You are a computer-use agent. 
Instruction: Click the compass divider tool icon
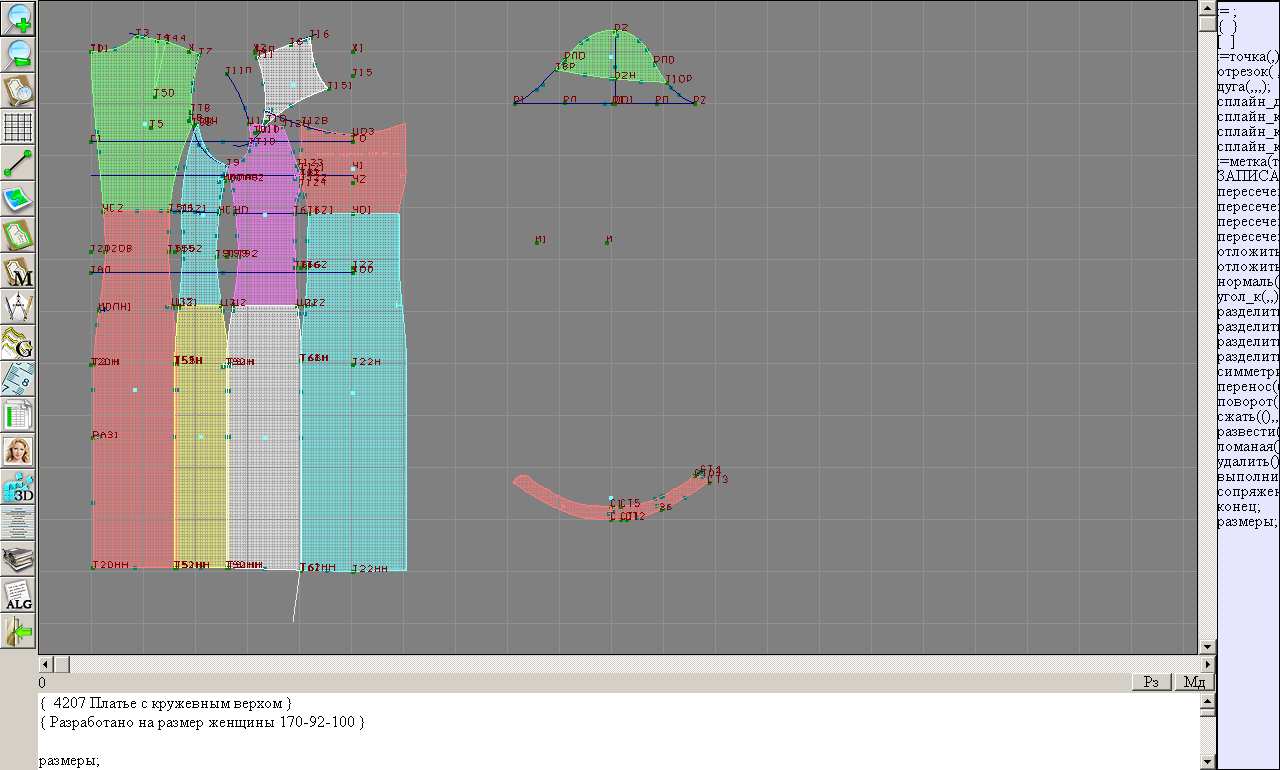pos(19,307)
